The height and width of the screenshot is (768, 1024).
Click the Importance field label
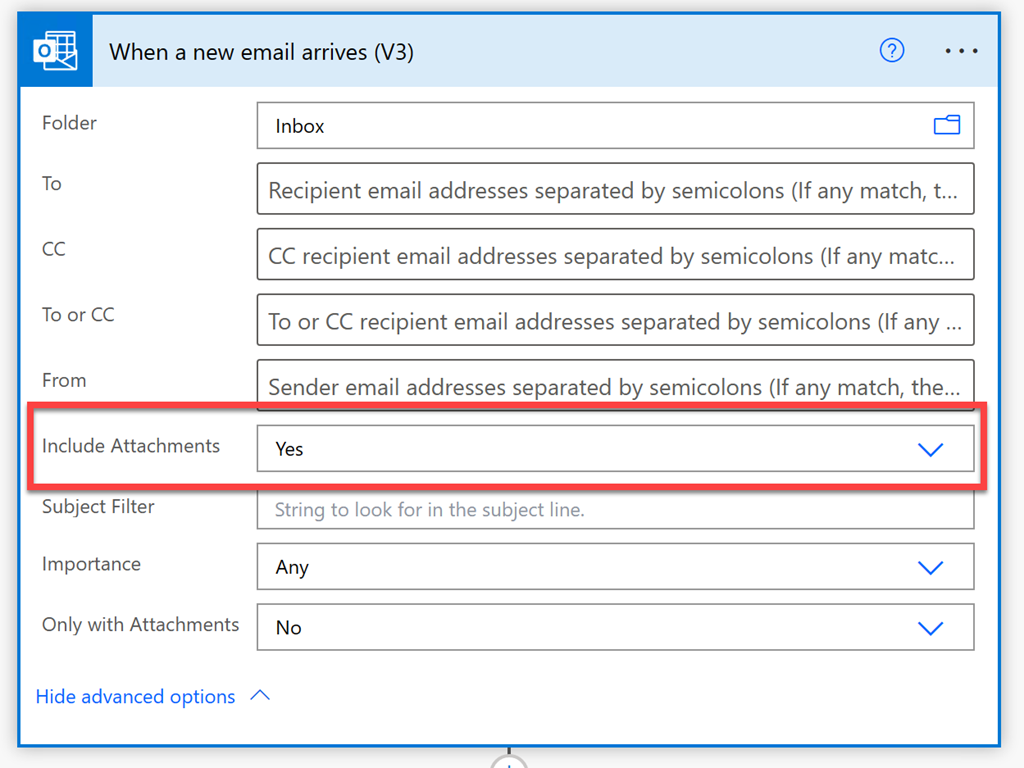pos(91,564)
